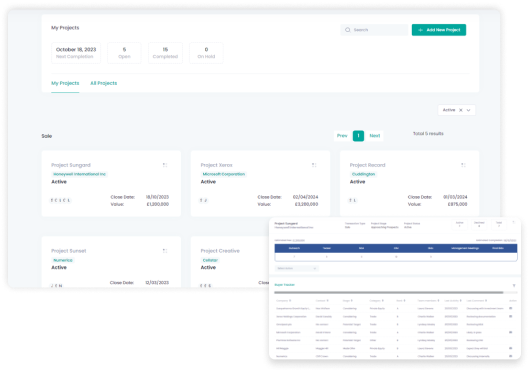Click the 5 Open stat card
Viewport: 529px width, 372px height.
point(124,53)
